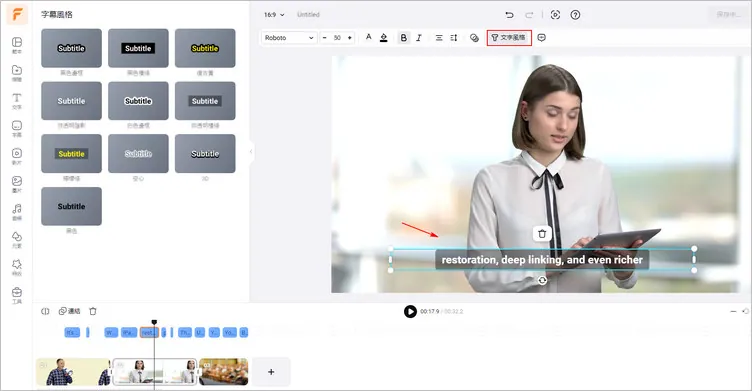Click the text style button outlined in red
The image size is (752, 391).
pyautogui.click(x=509, y=37)
